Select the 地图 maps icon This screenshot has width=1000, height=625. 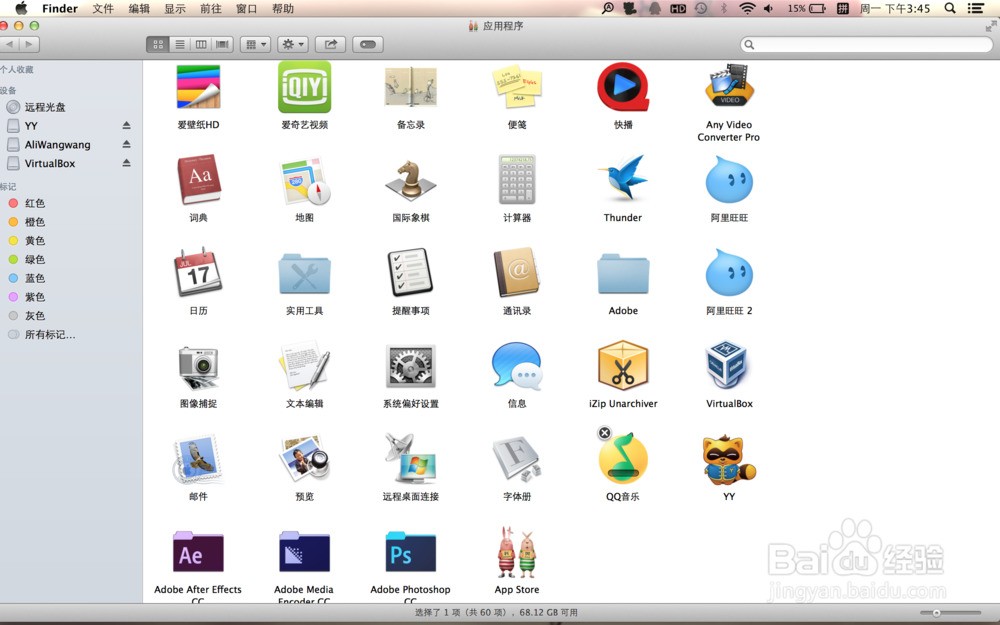(304, 180)
